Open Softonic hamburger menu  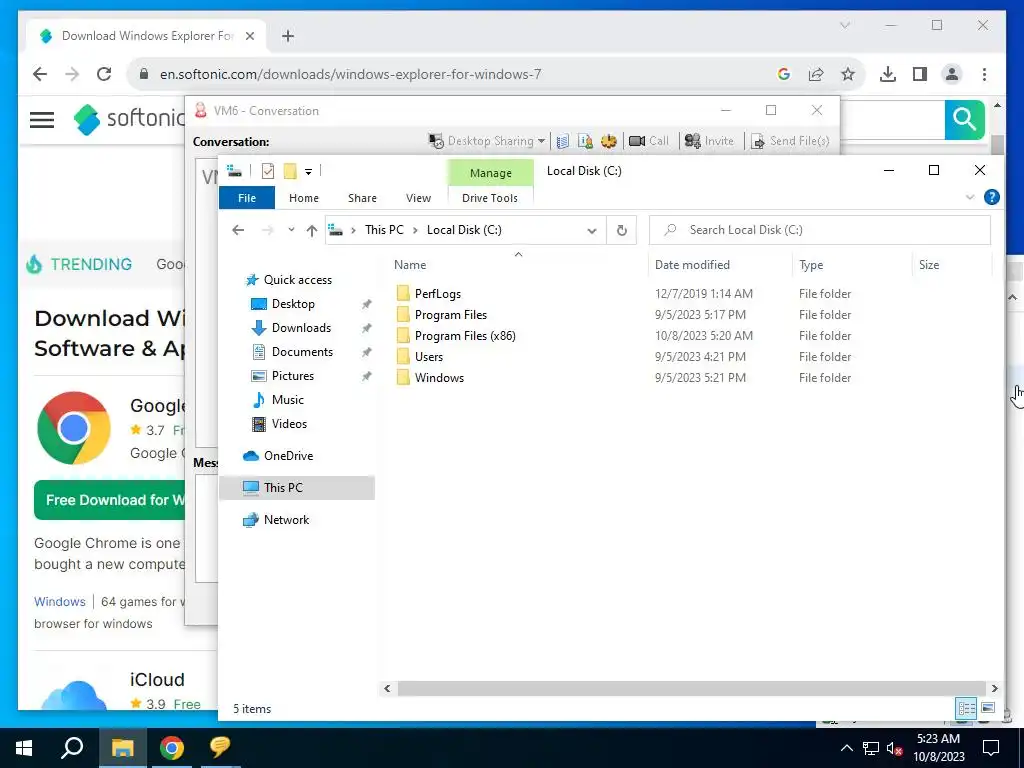tap(42, 120)
